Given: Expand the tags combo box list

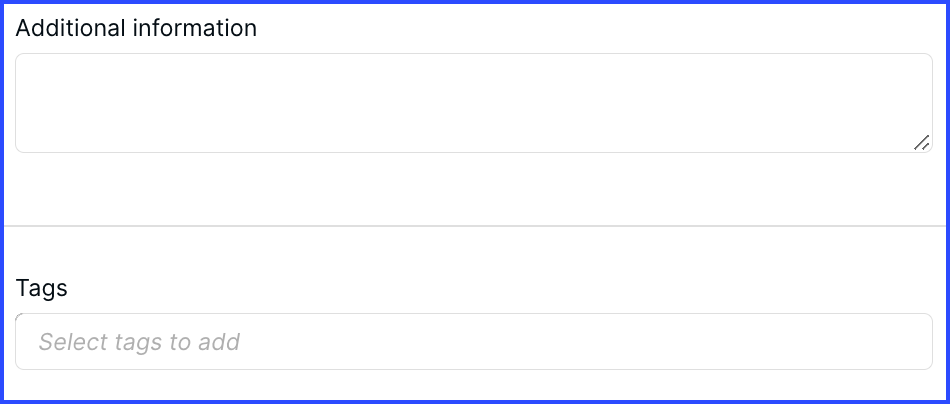Looking at the screenshot, I should (474, 342).
